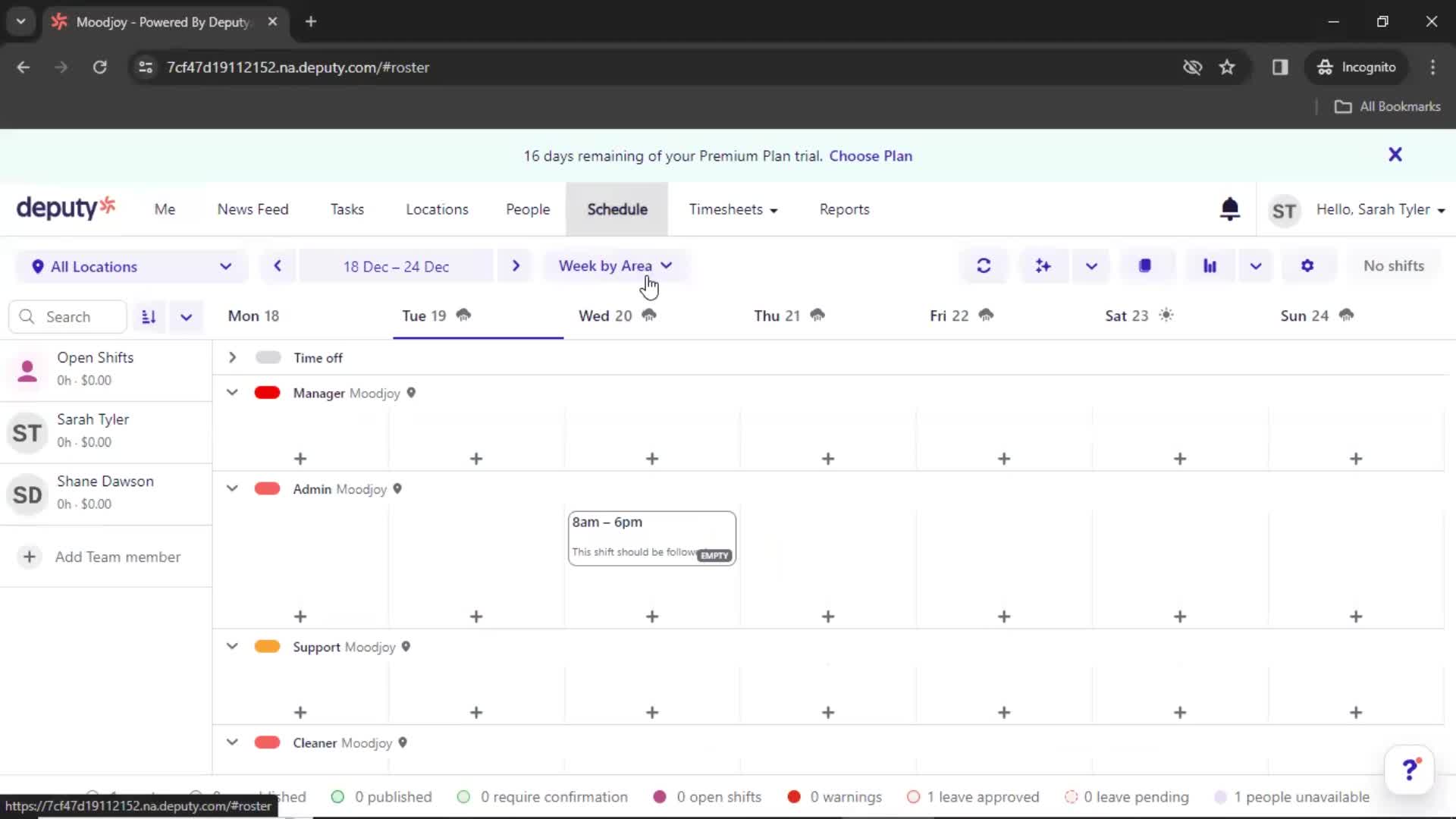Click the auto-fill sparkle icon

pos(1043,266)
